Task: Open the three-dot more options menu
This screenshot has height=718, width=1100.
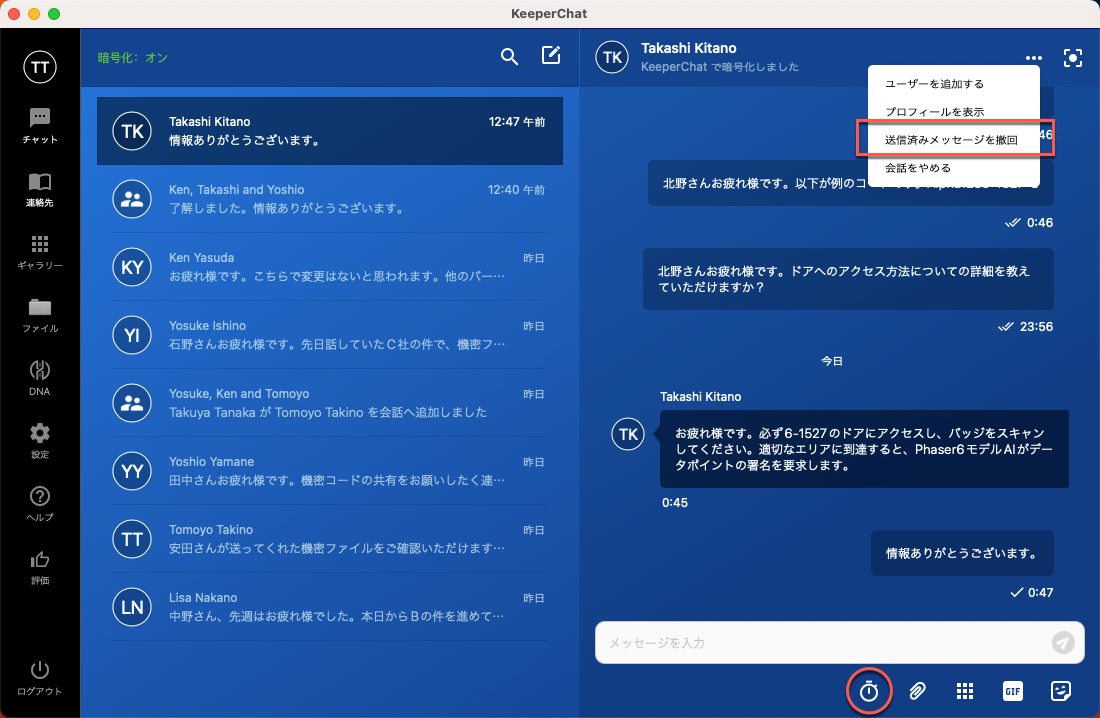Action: pos(1033,58)
